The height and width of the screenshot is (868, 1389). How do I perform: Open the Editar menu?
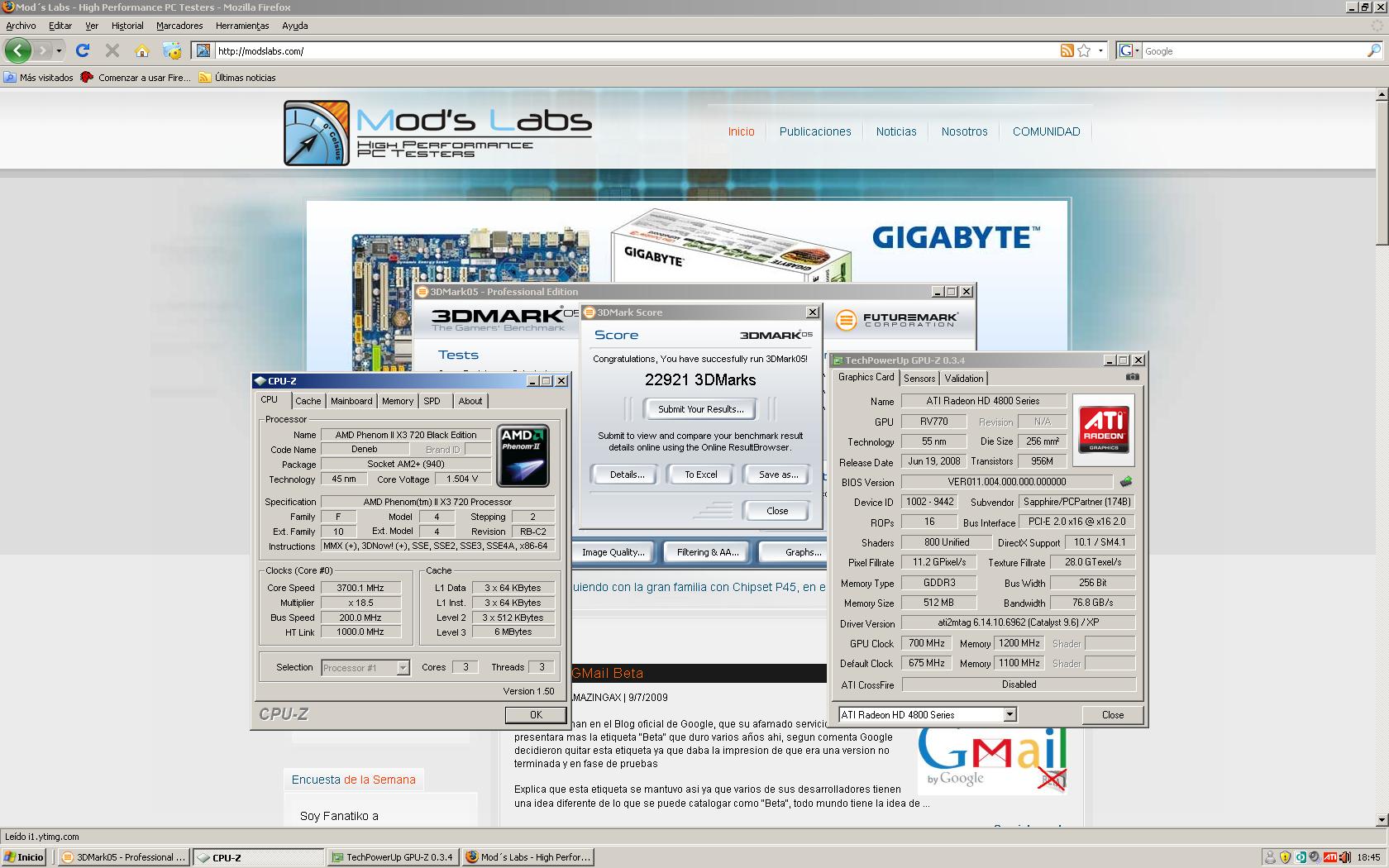pyautogui.click(x=60, y=26)
